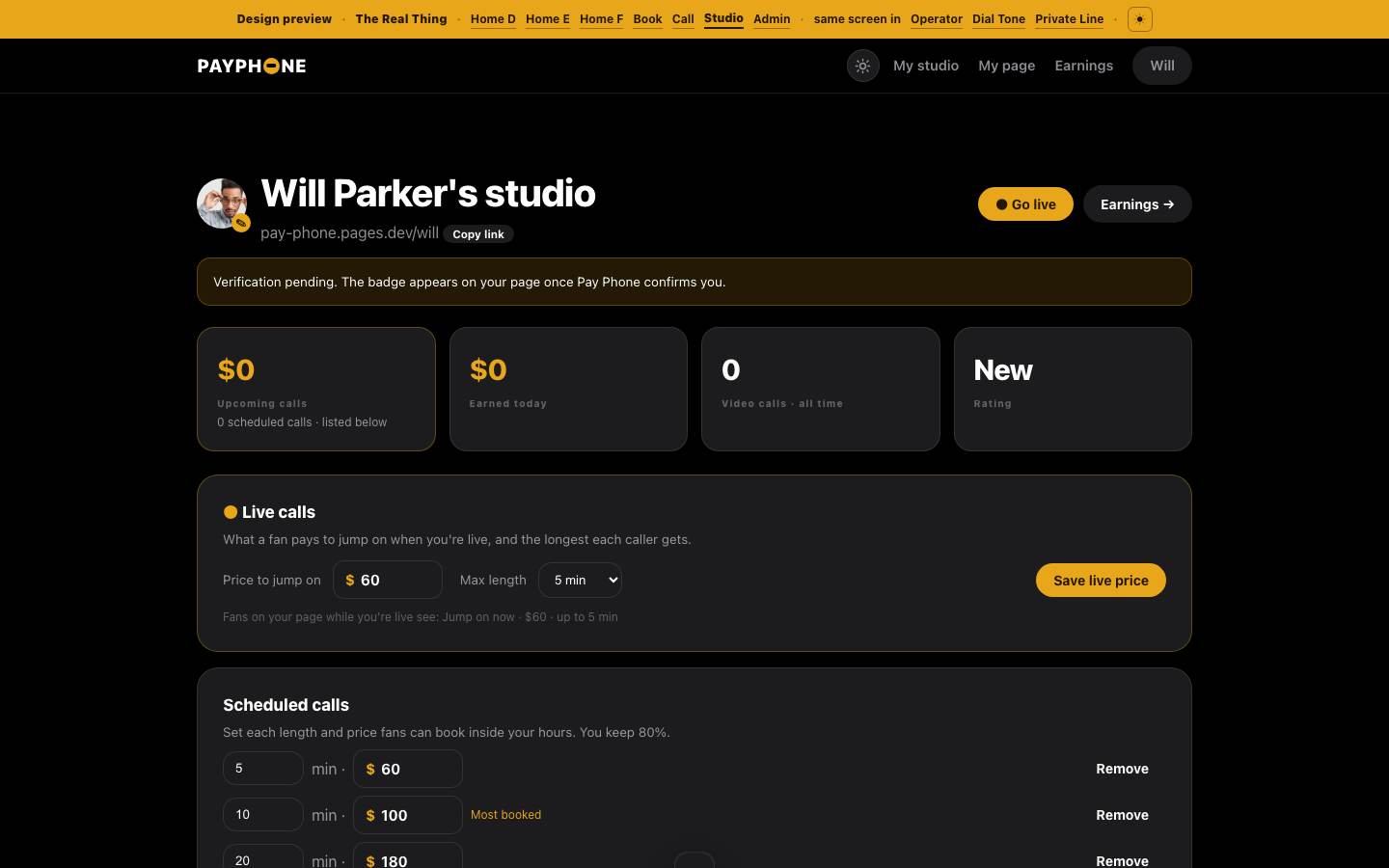Open Will Parker's profile photo
The height and width of the screenshot is (868, 1389).
[x=221, y=203]
